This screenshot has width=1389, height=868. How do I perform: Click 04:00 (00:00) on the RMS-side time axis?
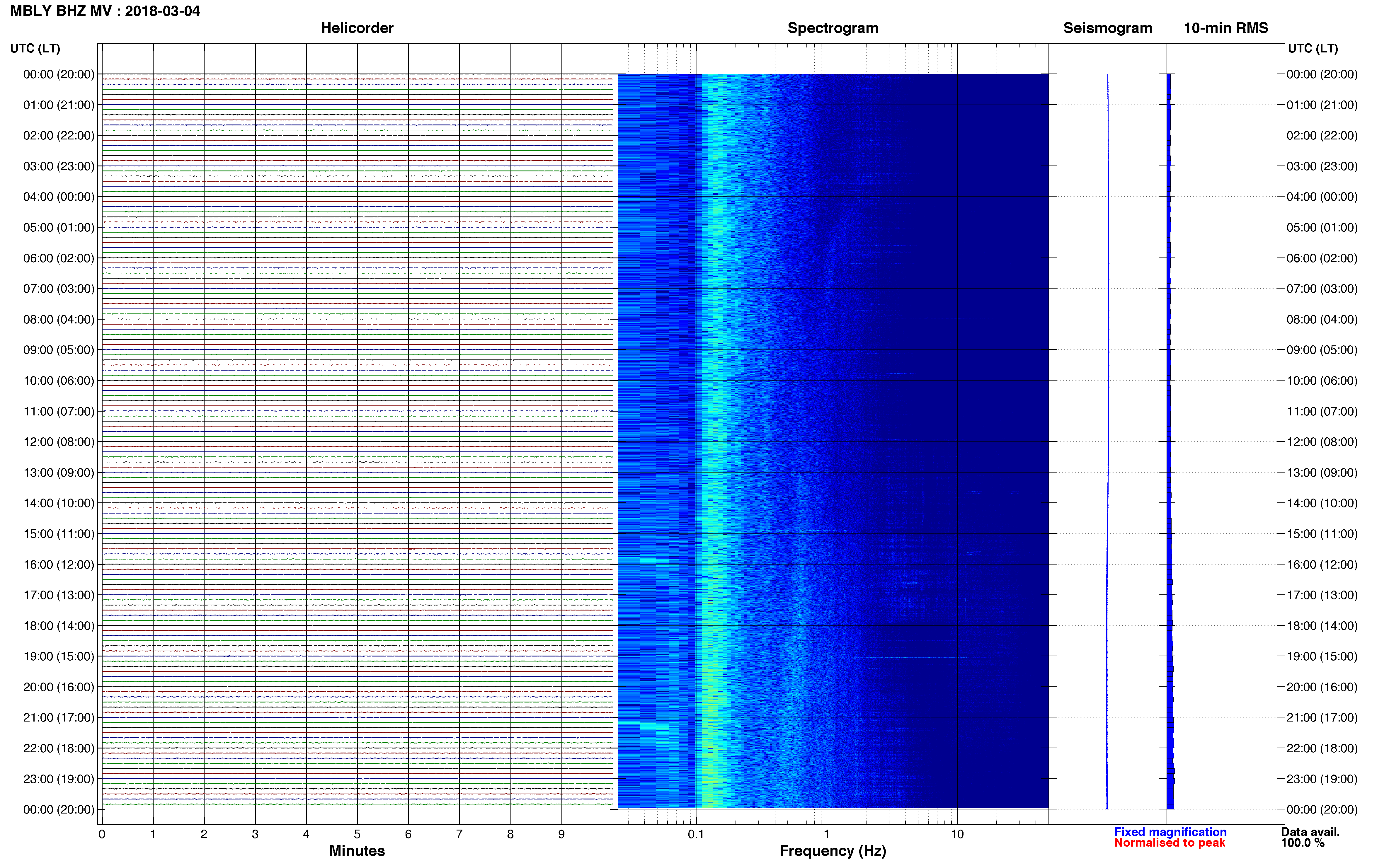(1322, 197)
